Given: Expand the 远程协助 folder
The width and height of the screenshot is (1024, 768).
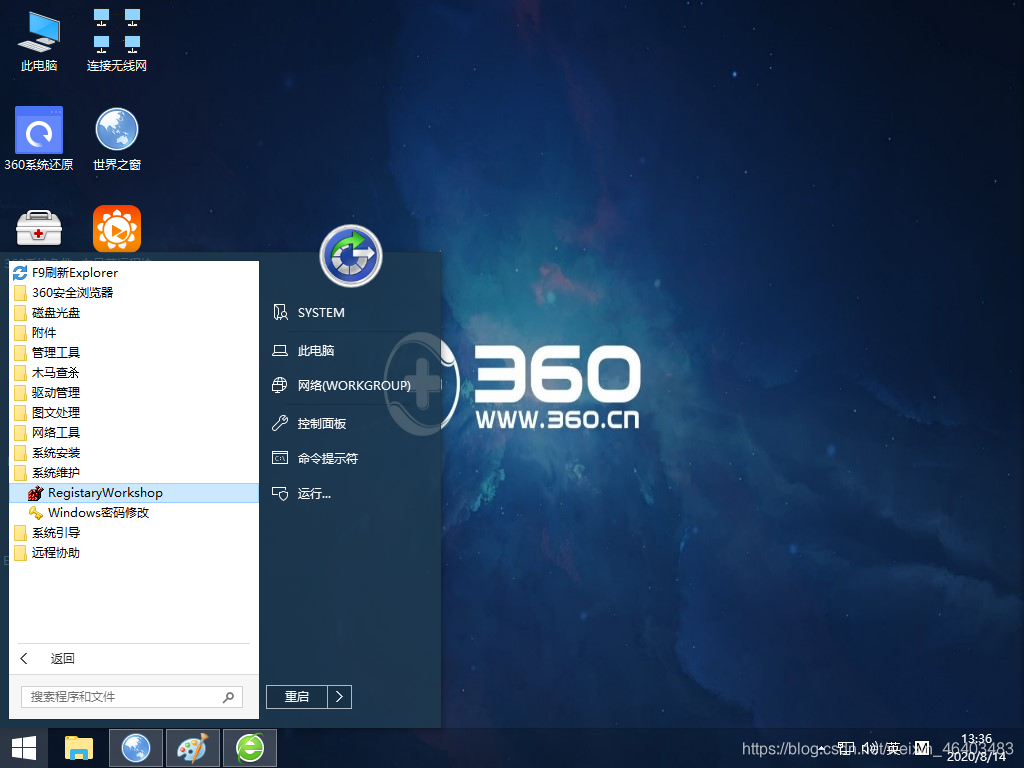Looking at the screenshot, I should [134, 552].
